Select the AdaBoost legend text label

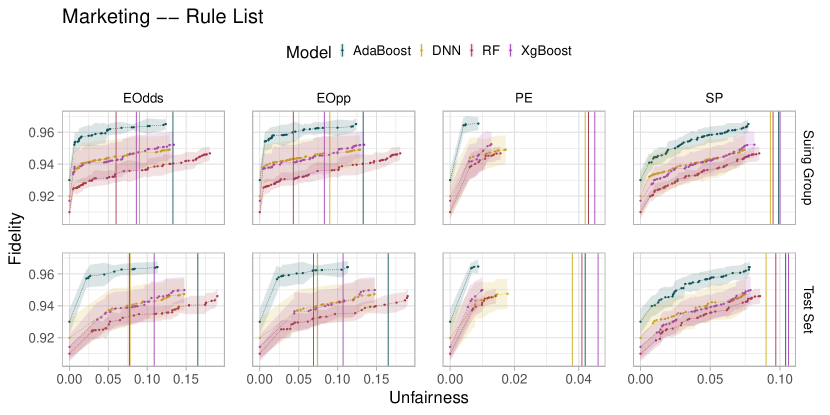(380, 51)
